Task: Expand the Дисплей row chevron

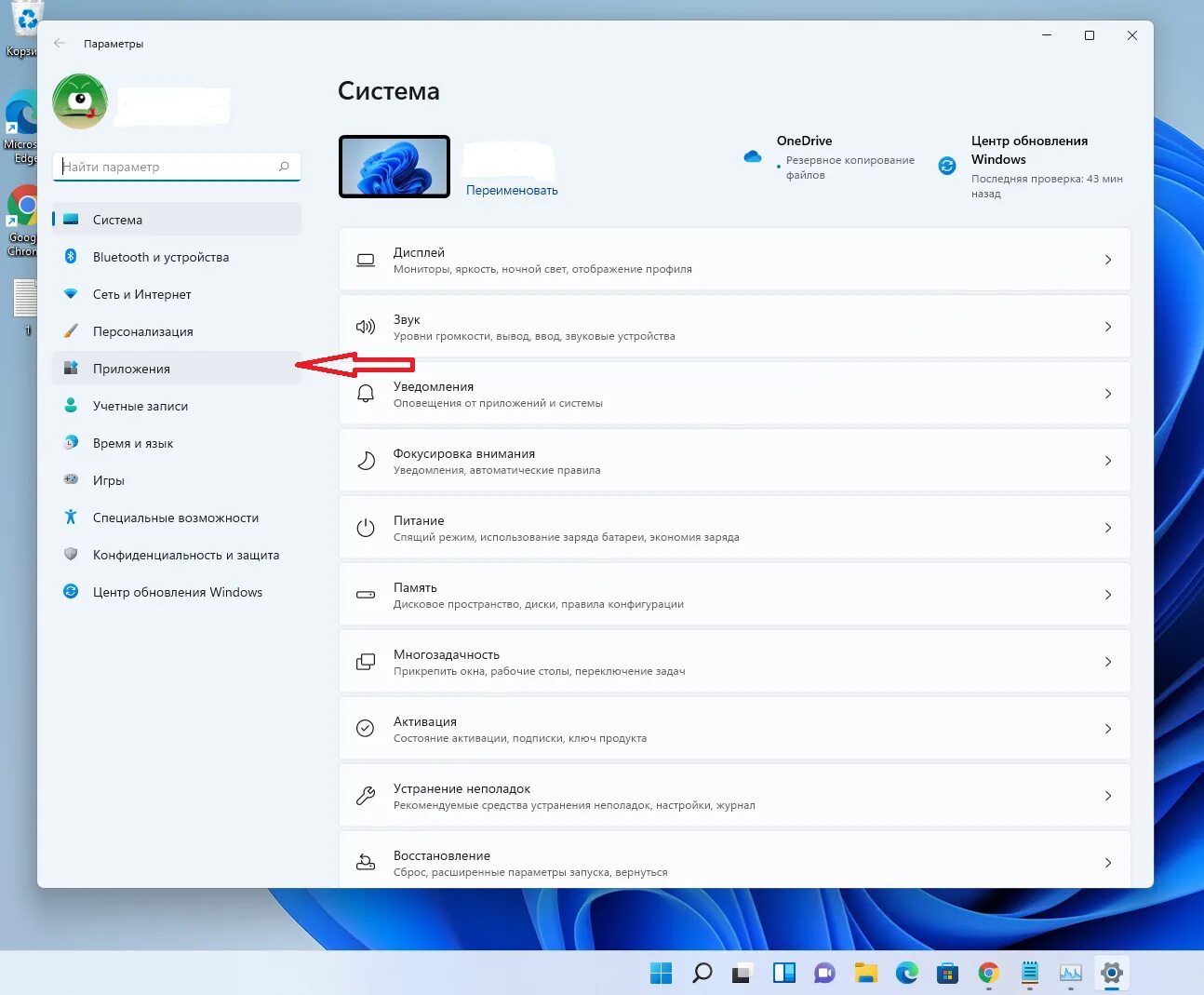Action: coord(1108,260)
